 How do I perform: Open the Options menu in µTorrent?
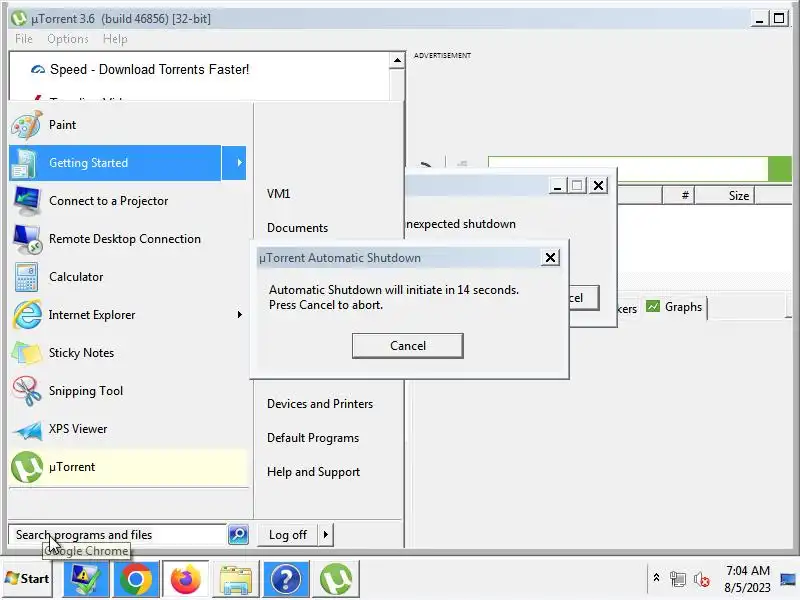point(68,39)
